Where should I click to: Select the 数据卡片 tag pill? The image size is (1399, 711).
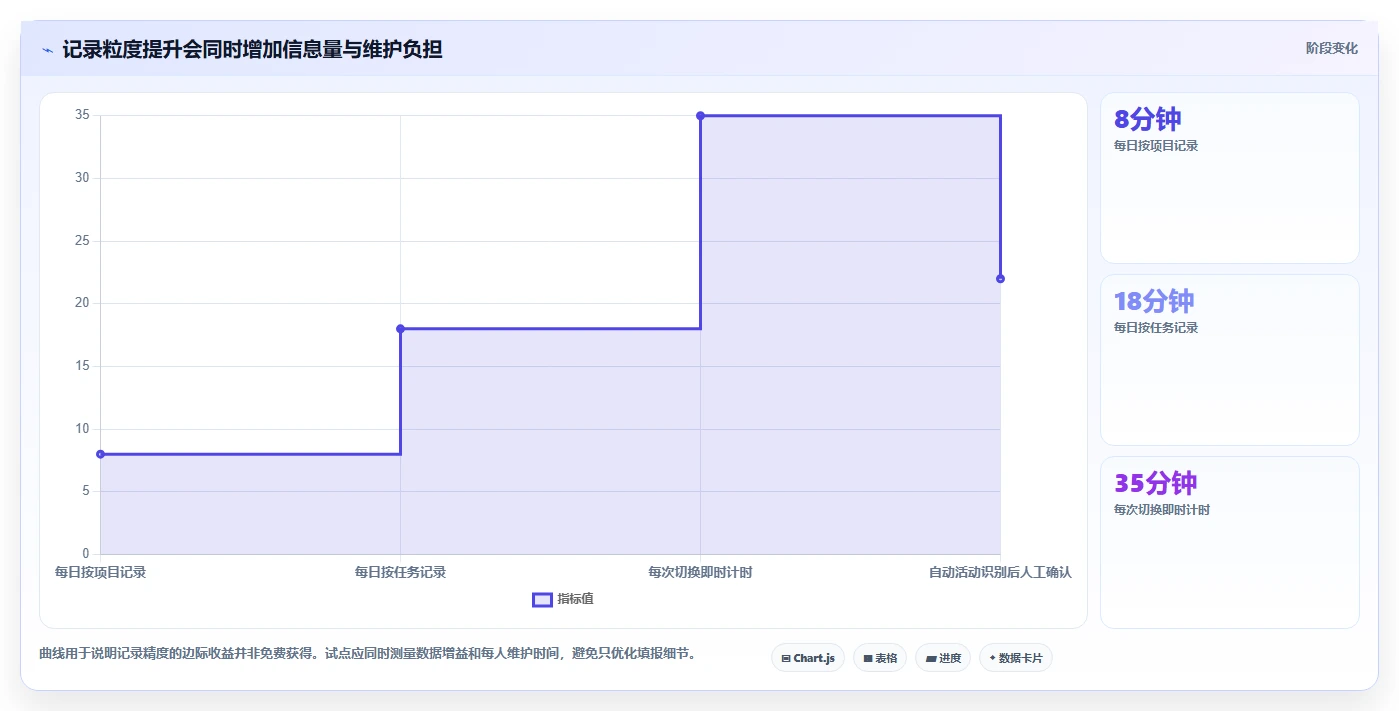1016,658
